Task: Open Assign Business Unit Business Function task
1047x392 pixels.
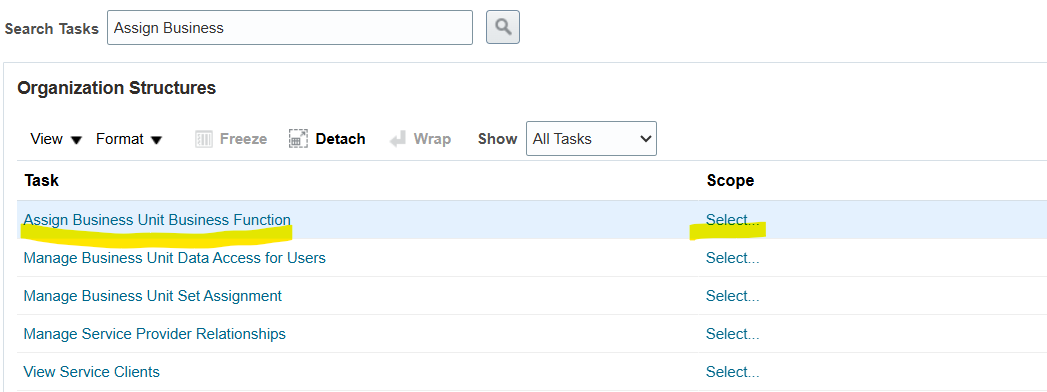Action: coord(157,220)
